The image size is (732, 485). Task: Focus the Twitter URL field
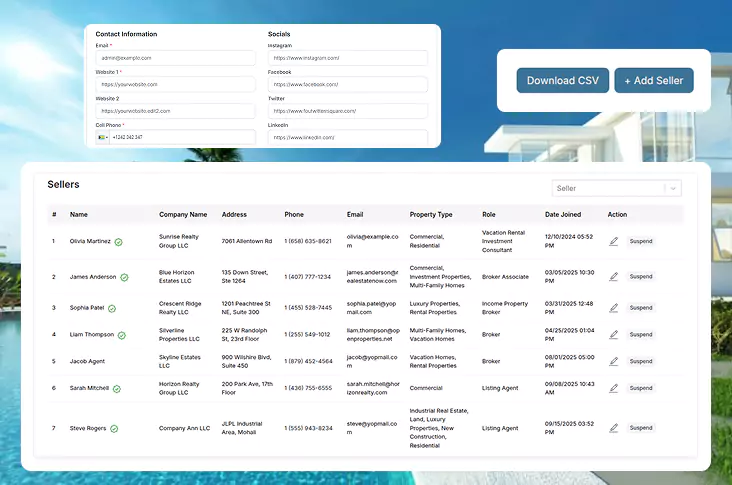[348, 111]
